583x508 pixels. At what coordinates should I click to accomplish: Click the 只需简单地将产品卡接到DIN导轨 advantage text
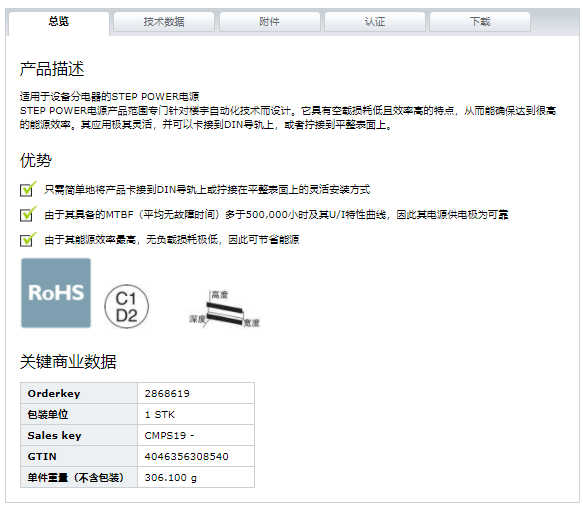[x=207, y=190]
